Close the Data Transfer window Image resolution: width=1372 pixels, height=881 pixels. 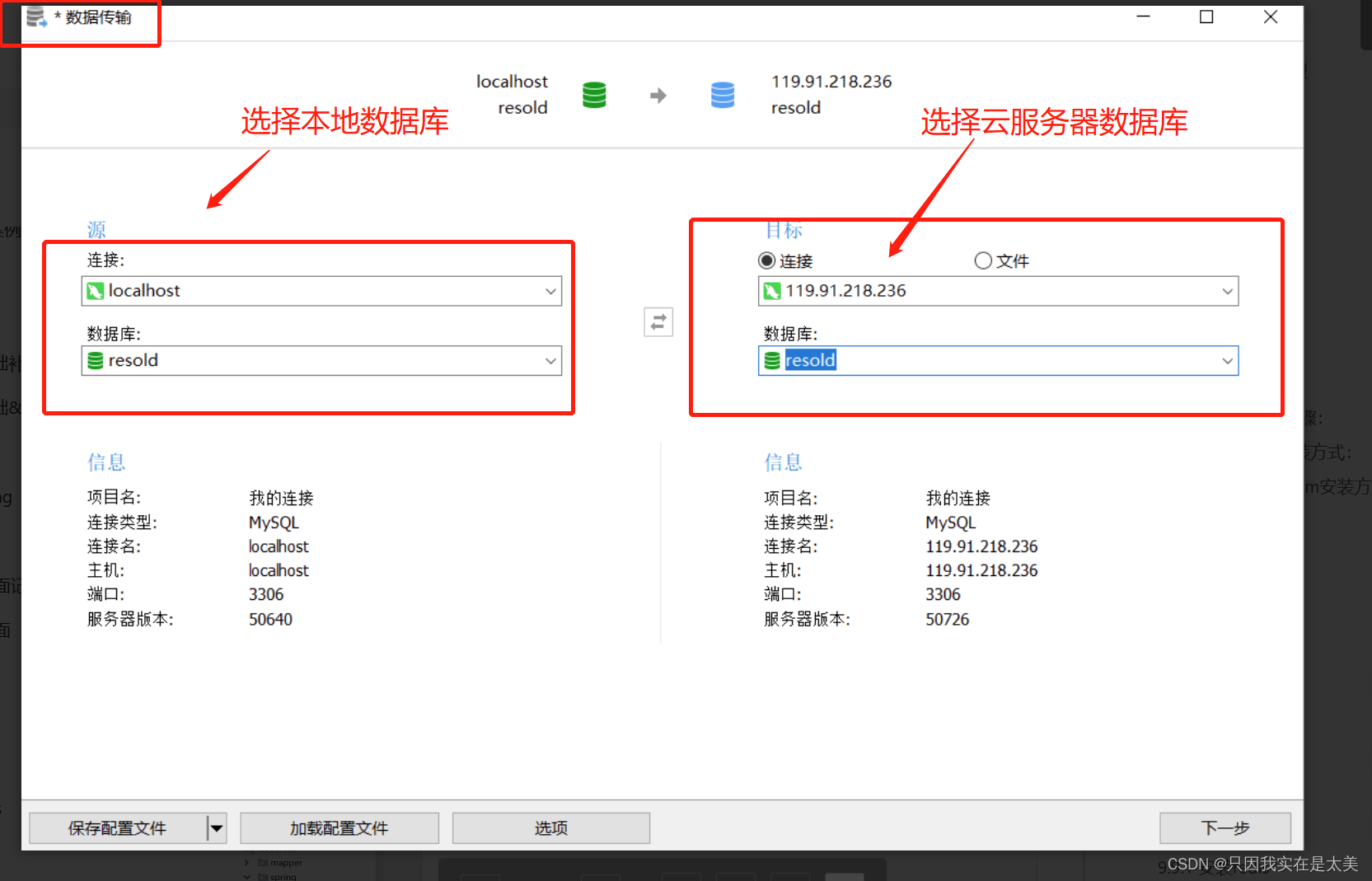click(x=1271, y=16)
